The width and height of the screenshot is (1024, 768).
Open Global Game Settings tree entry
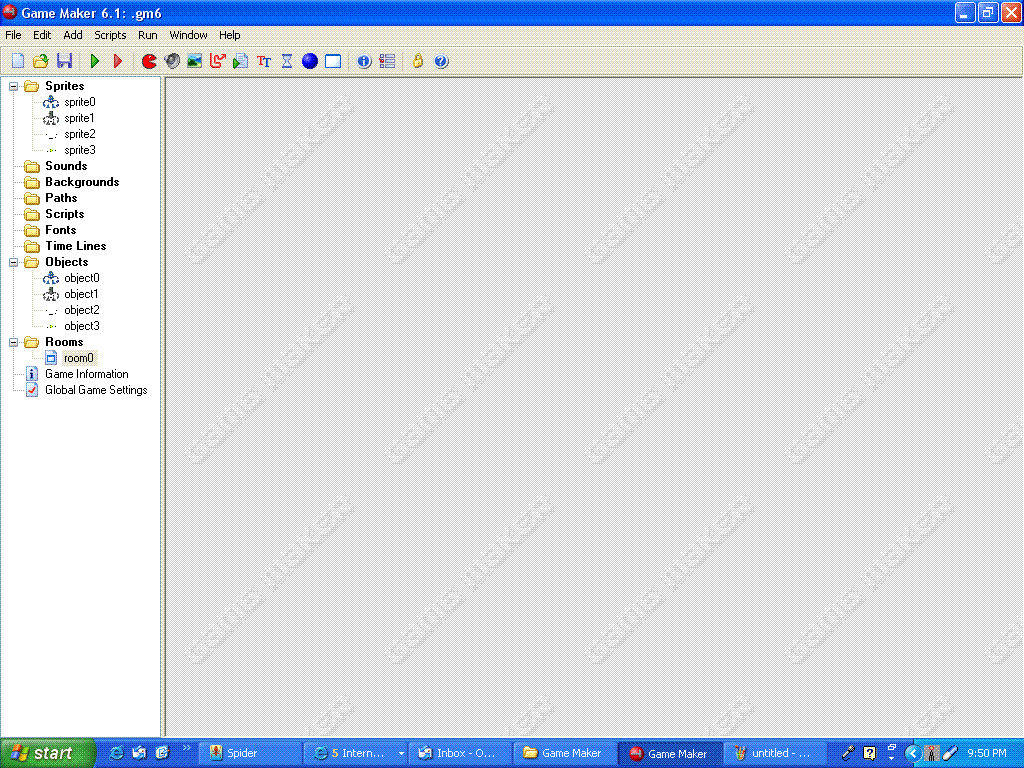coord(96,390)
